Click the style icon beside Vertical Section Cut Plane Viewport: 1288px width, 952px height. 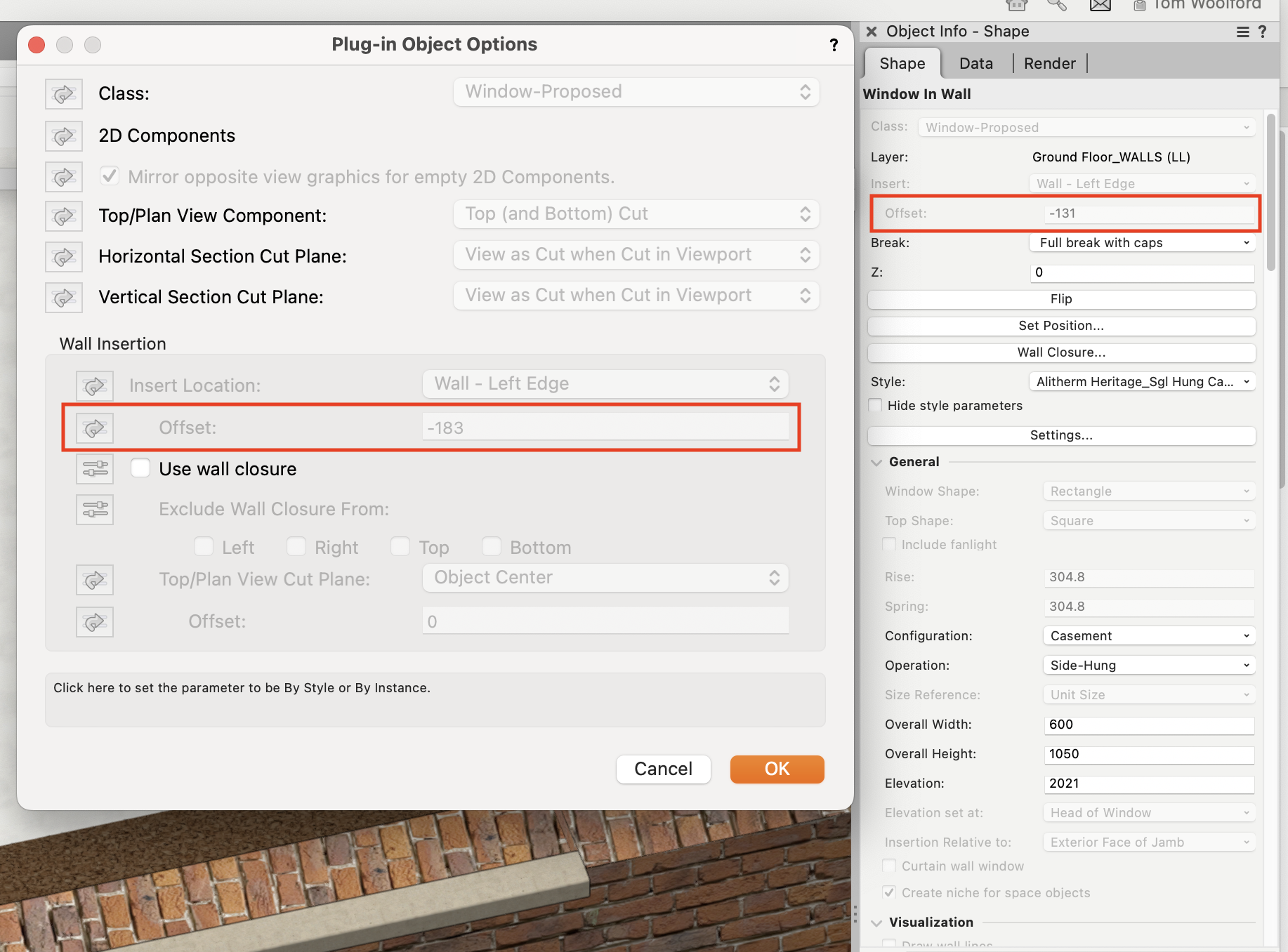pos(63,297)
